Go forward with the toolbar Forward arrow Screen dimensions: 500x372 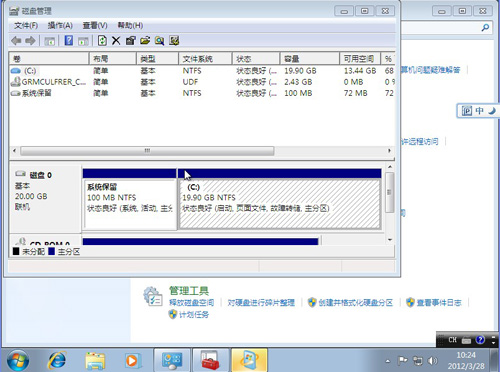click(30, 41)
